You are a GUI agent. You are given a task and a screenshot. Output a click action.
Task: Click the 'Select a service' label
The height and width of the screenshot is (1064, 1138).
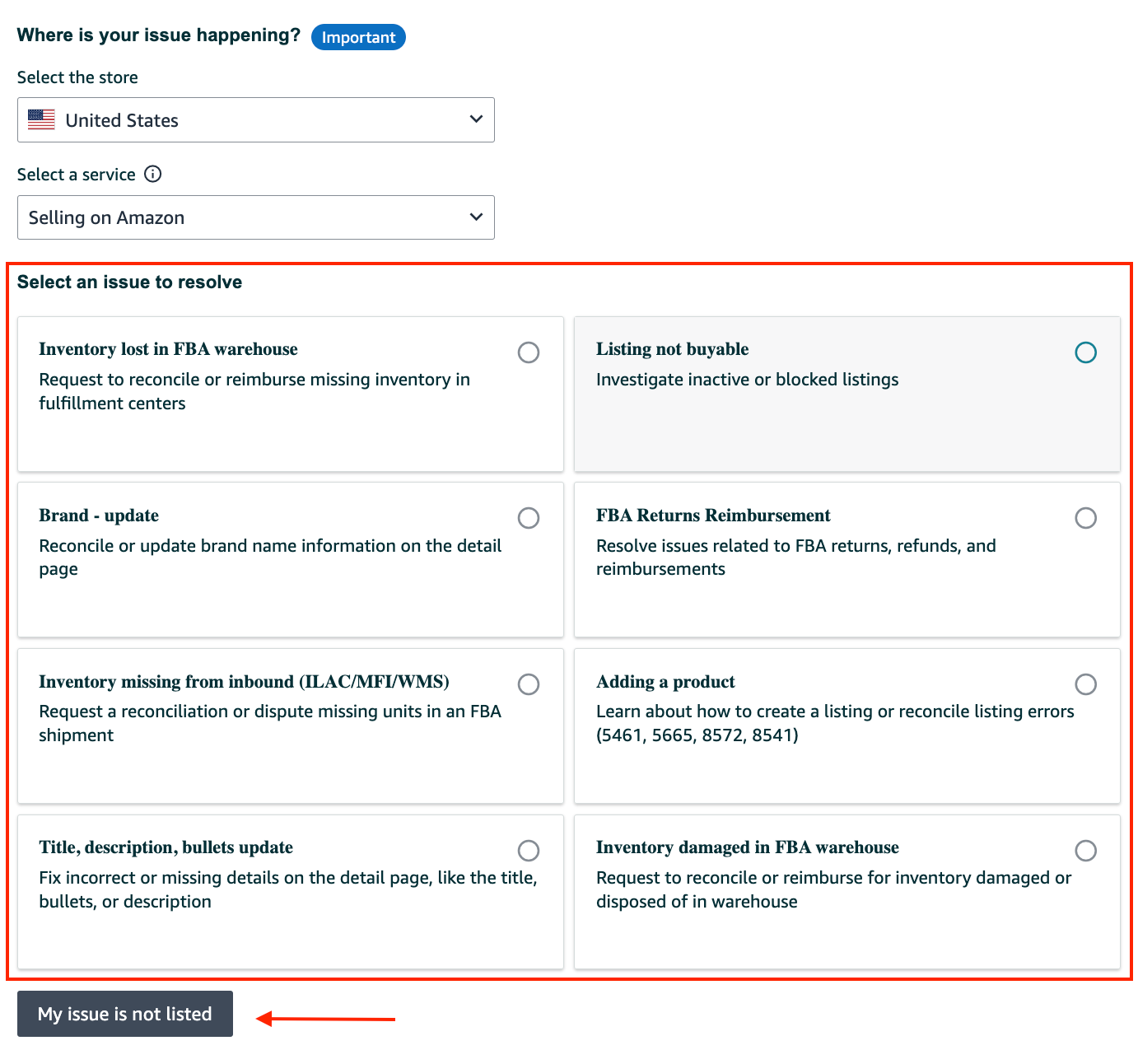[77, 175]
